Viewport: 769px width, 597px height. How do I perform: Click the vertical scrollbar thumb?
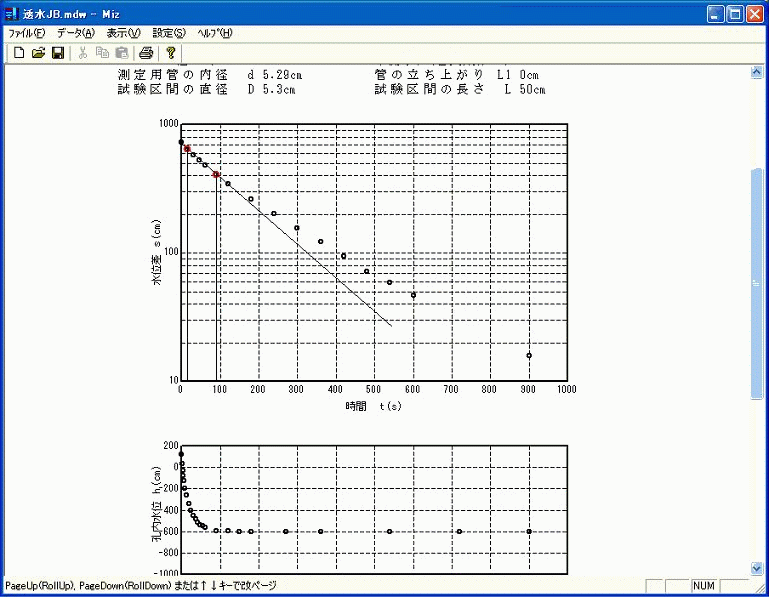pyautogui.click(x=756, y=283)
